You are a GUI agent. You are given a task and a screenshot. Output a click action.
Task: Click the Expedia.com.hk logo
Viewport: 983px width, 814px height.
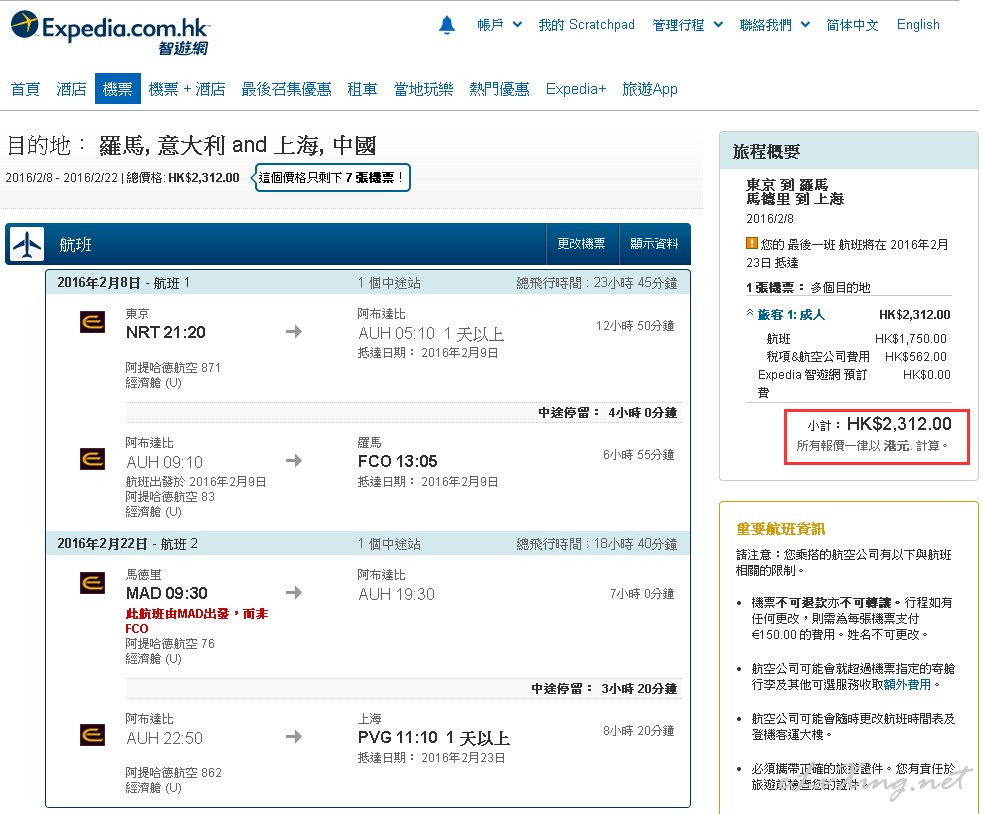pos(110,33)
